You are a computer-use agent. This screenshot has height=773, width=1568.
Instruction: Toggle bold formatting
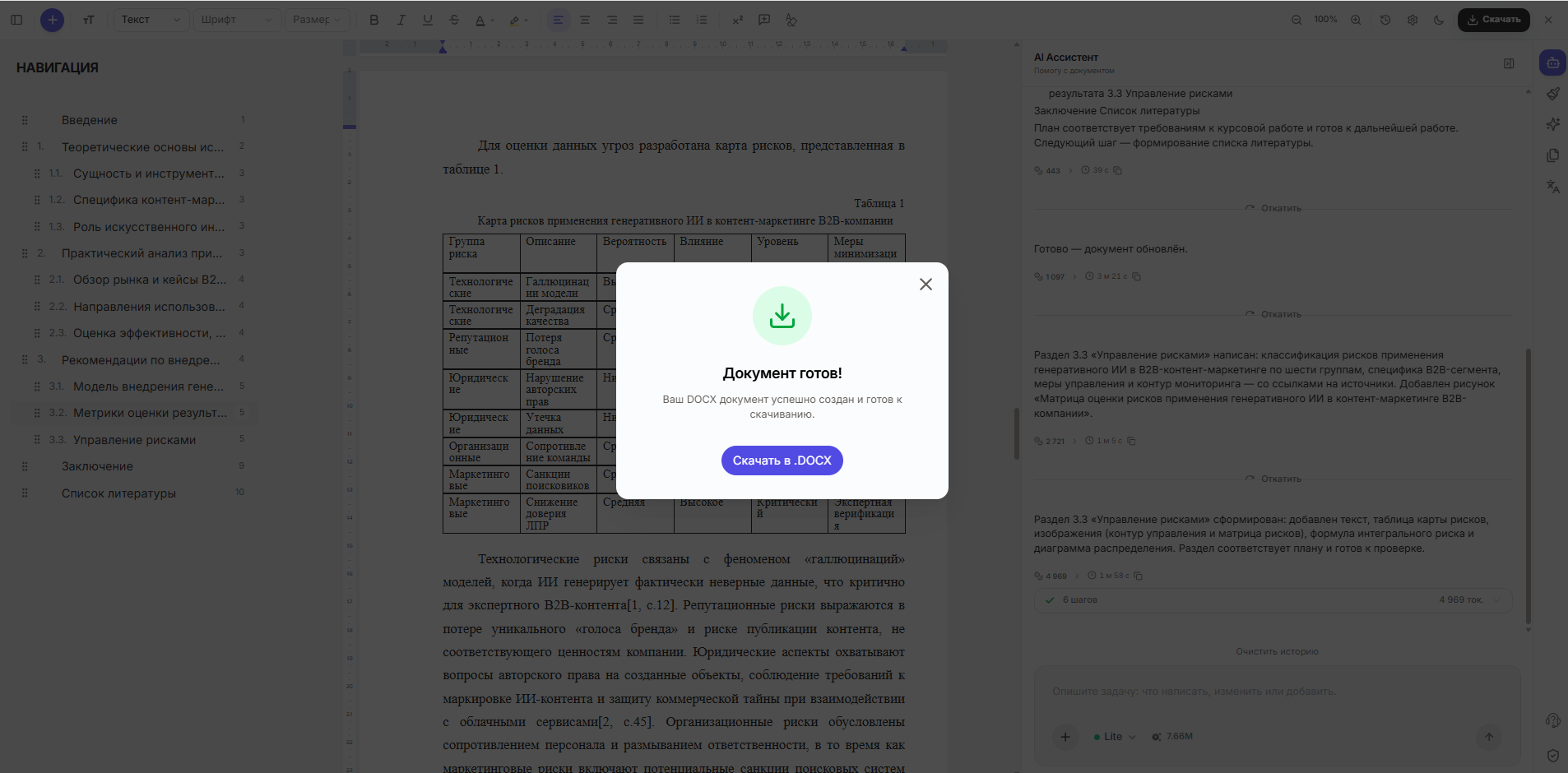click(x=374, y=20)
